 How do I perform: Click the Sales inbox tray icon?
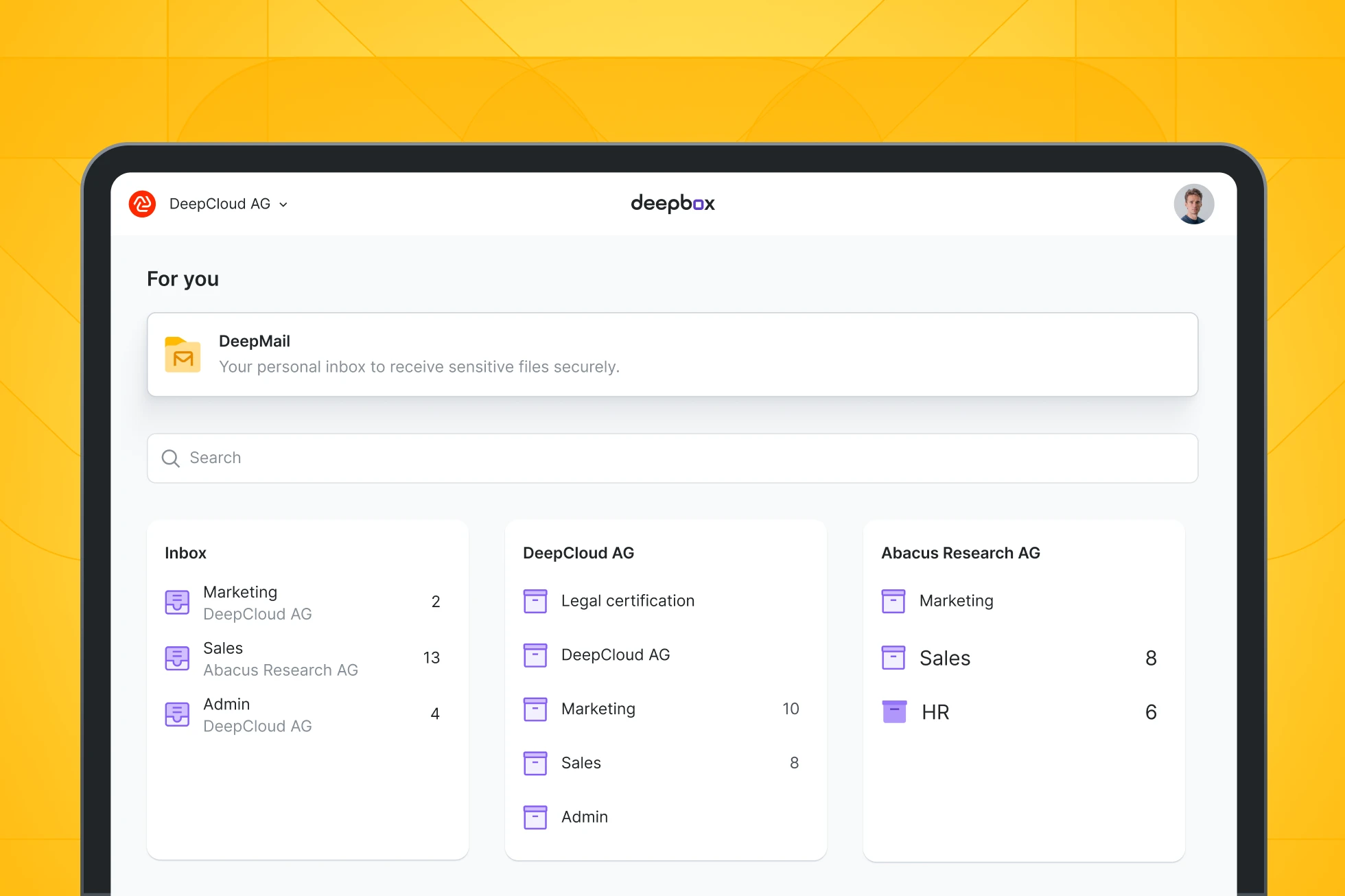(x=177, y=659)
